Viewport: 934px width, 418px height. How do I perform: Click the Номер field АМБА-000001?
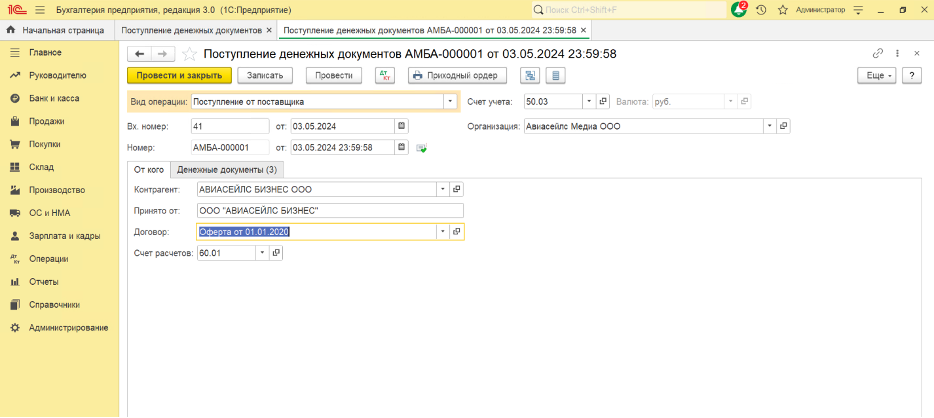tap(230, 148)
